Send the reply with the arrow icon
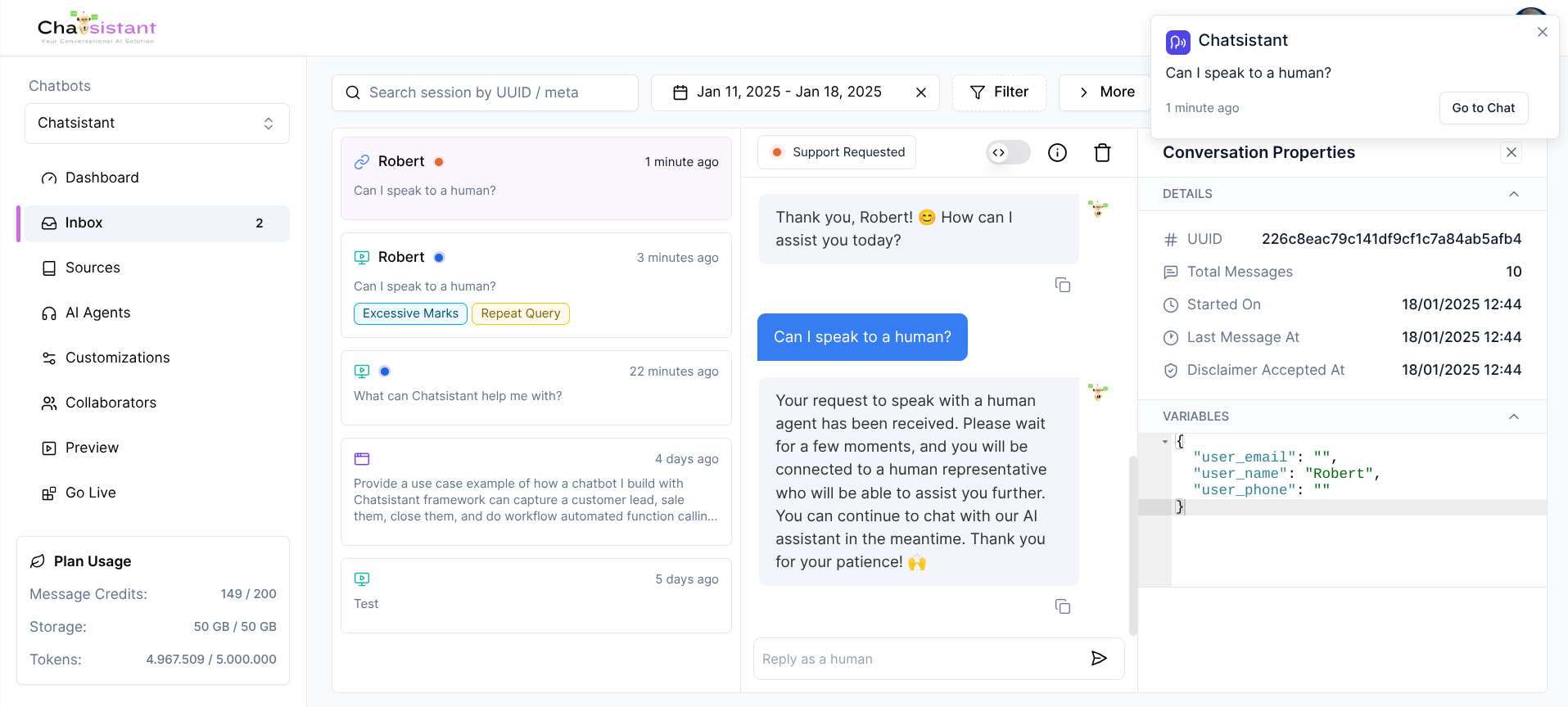This screenshot has height=707, width=1568. click(1100, 659)
